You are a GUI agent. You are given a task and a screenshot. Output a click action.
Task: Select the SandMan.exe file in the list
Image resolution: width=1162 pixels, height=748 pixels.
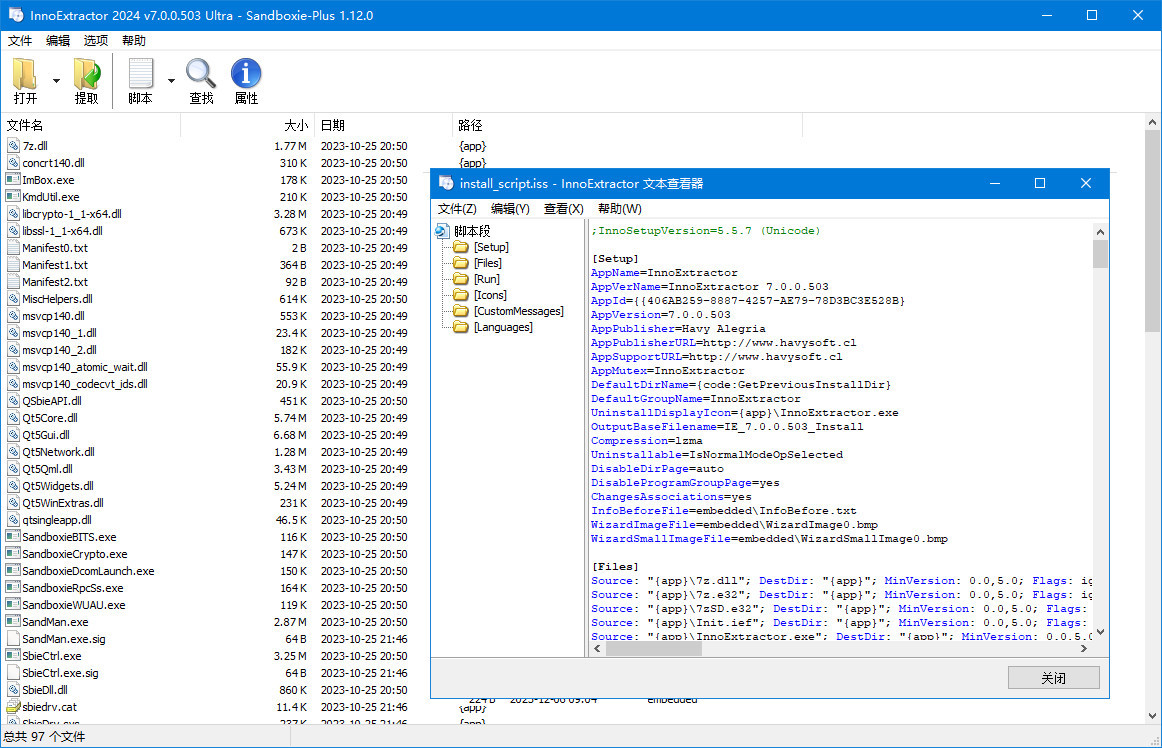(x=55, y=621)
